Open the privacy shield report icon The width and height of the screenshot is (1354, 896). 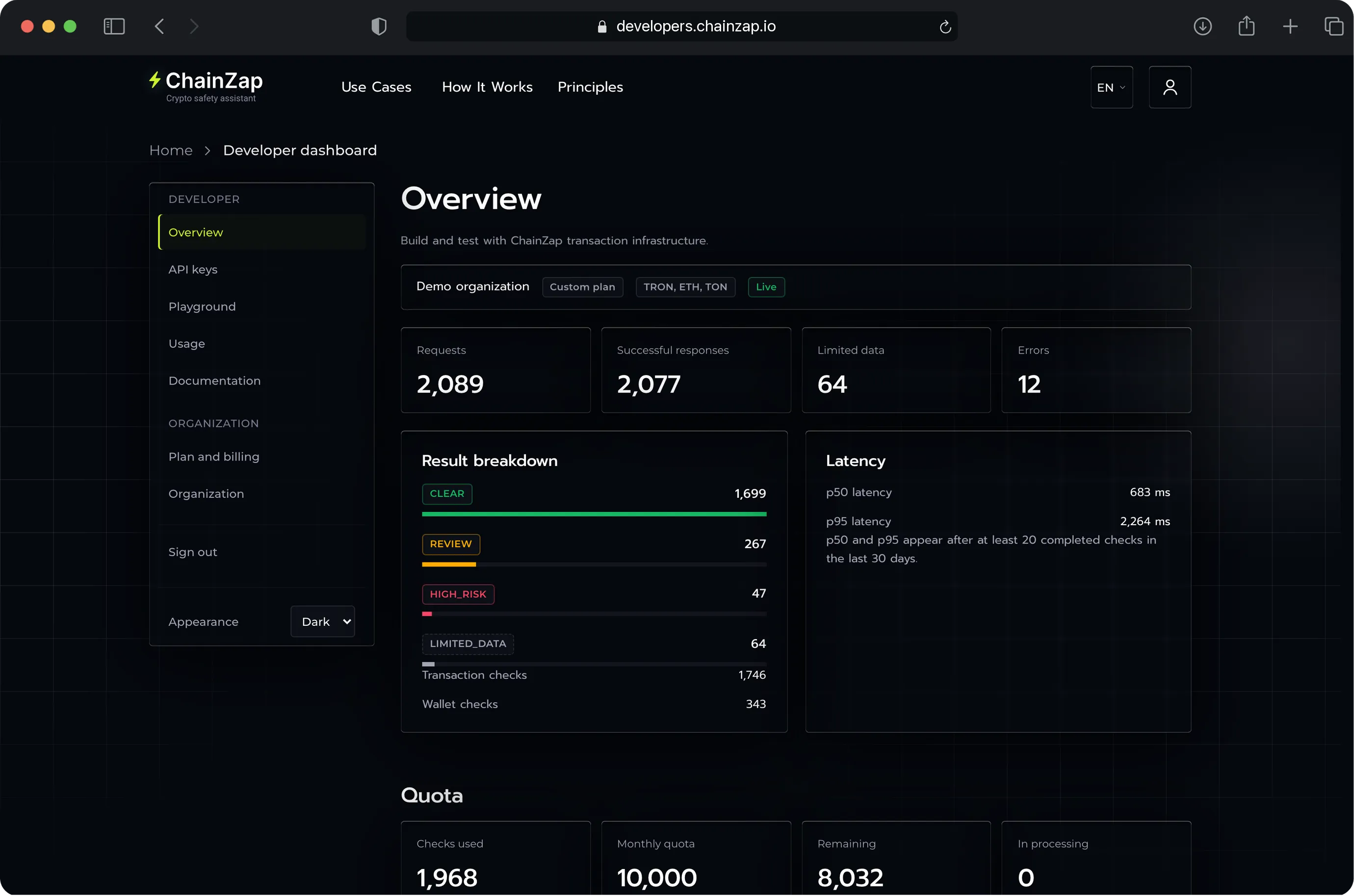[379, 26]
